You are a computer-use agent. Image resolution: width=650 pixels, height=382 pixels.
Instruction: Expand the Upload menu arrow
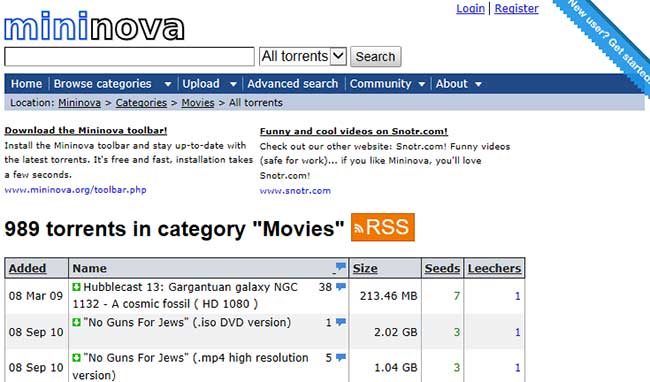[x=233, y=84]
